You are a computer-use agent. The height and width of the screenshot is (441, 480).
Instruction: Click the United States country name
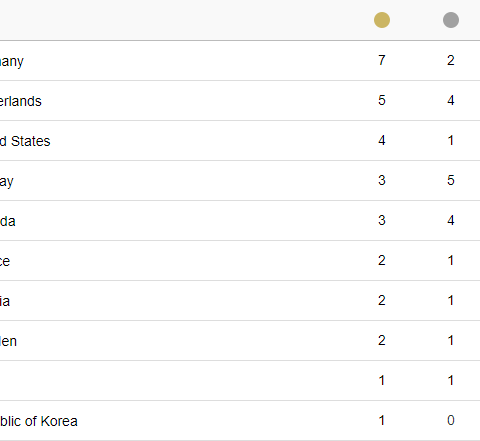pyautogui.click(x=25, y=141)
